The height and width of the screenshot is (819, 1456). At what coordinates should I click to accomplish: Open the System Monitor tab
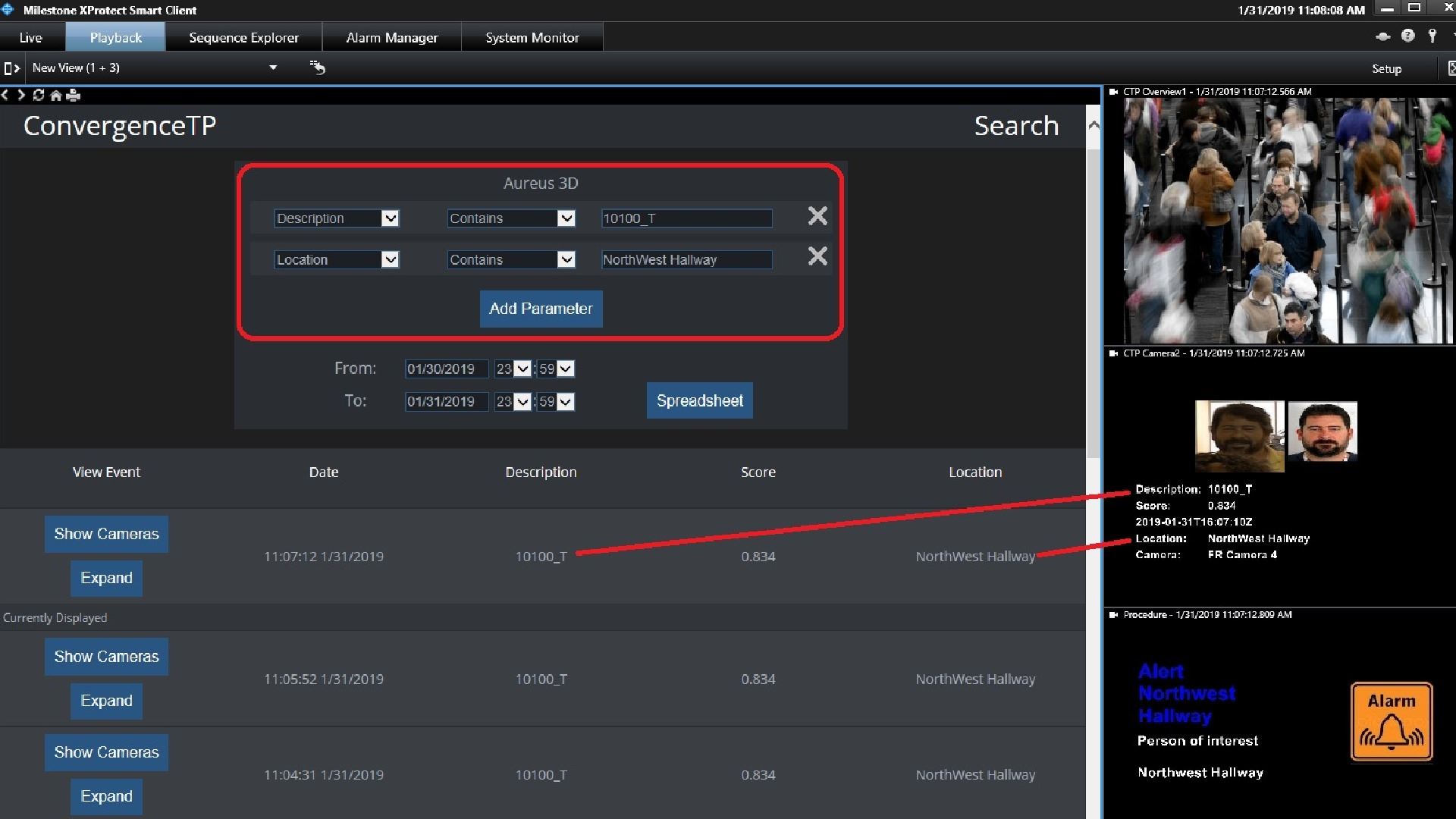pos(532,37)
